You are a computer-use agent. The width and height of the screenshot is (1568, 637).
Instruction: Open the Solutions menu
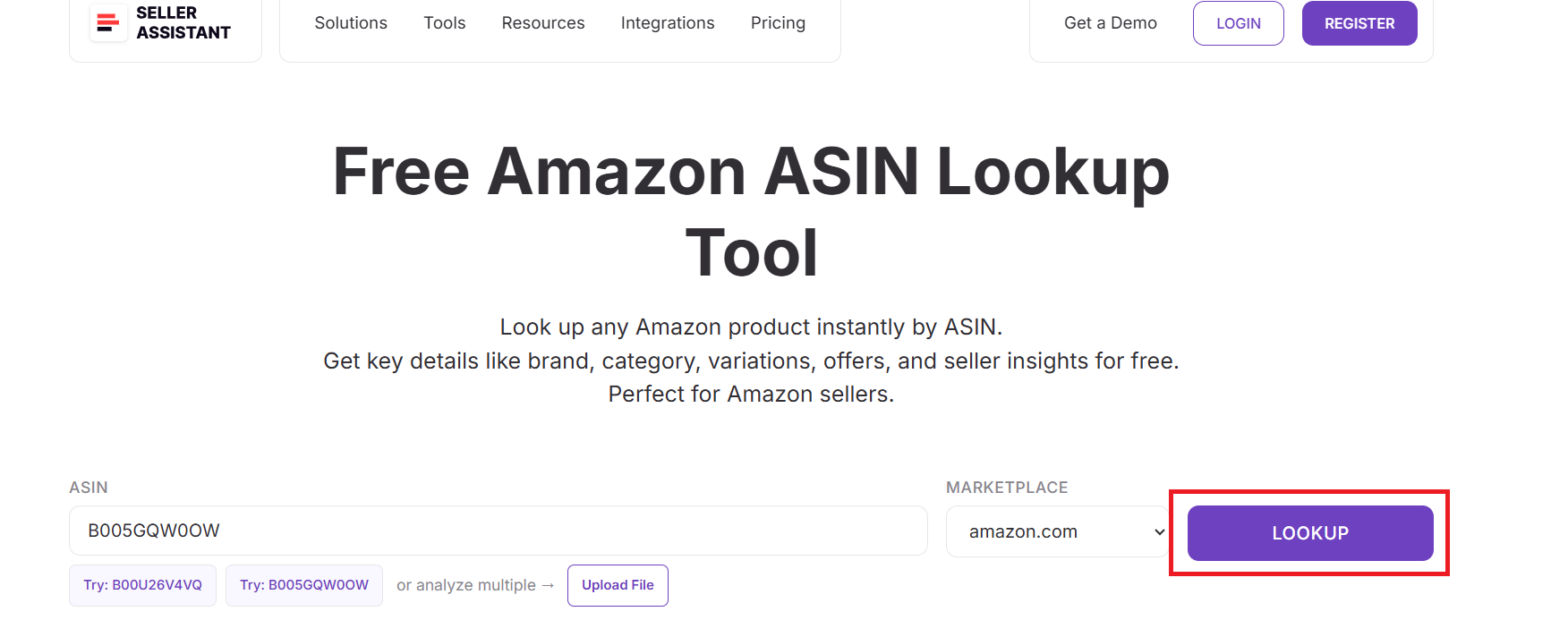pos(351,23)
